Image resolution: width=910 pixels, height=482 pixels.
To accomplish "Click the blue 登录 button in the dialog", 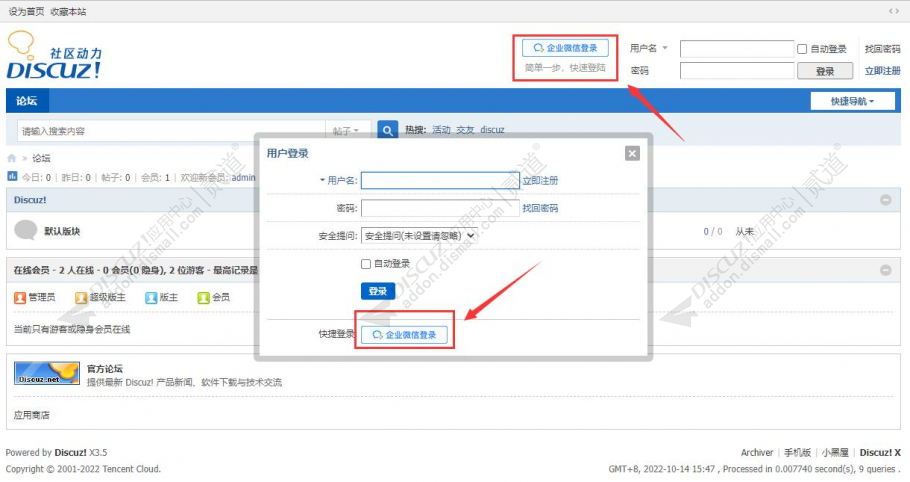I will [x=378, y=291].
